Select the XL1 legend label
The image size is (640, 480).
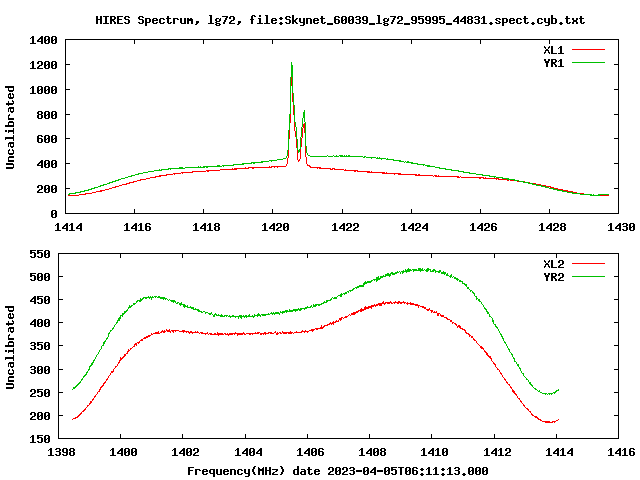tap(553, 50)
